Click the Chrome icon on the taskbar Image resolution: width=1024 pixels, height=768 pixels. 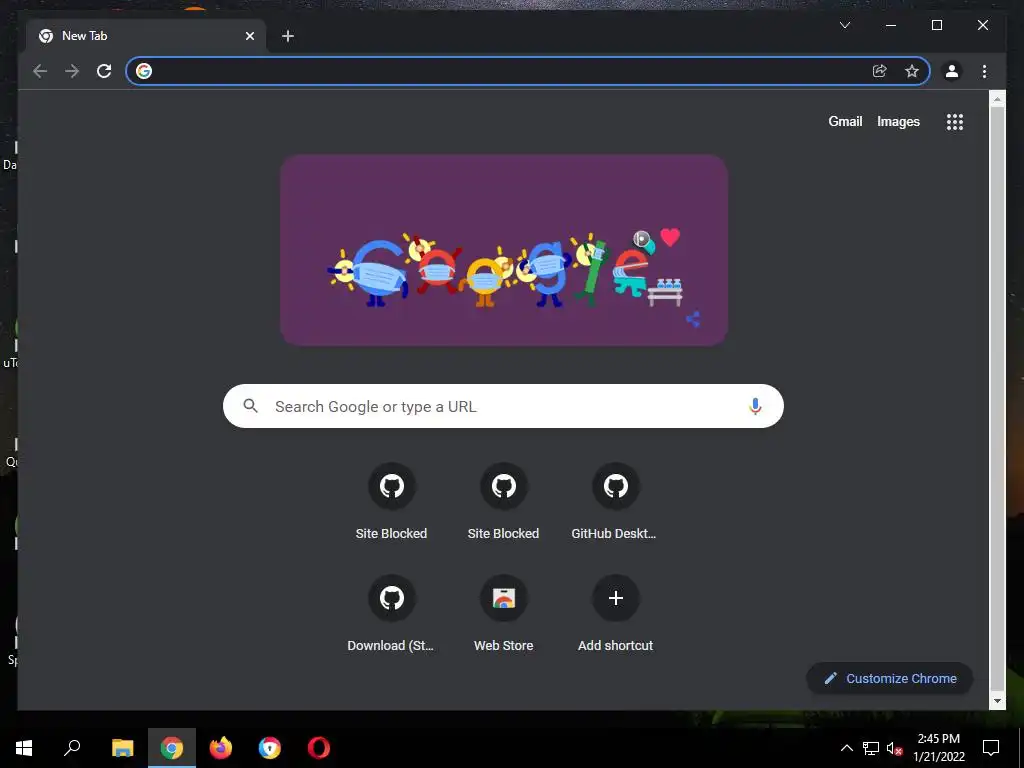(x=172, y=748)
